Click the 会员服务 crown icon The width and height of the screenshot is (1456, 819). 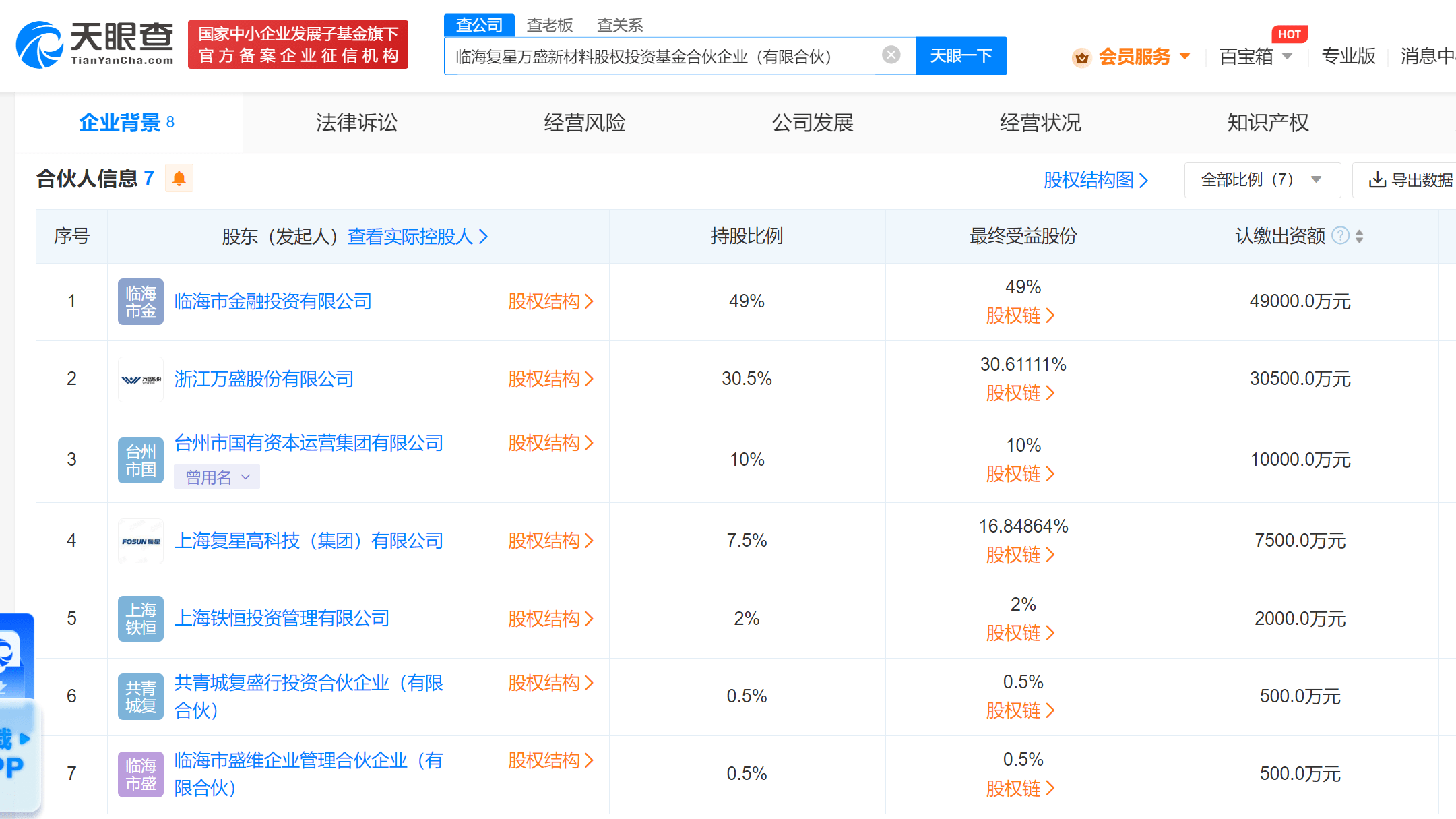click(x=1082, y=57)
